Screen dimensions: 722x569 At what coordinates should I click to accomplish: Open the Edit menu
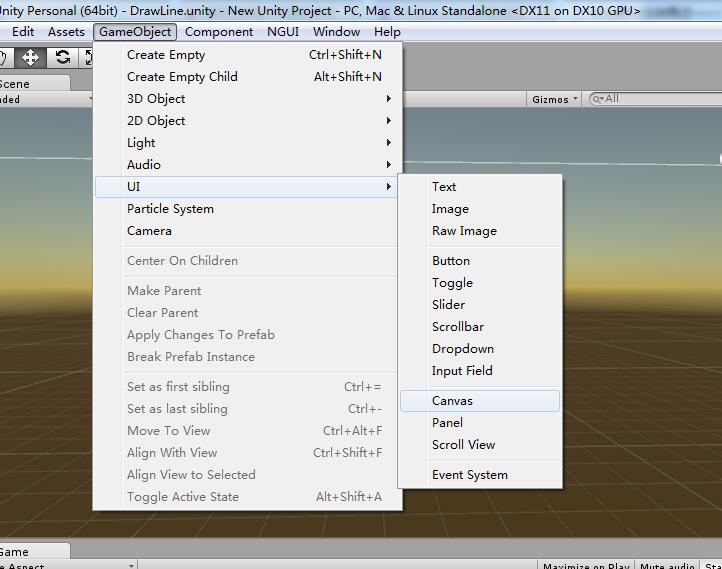tap(23, 32)
